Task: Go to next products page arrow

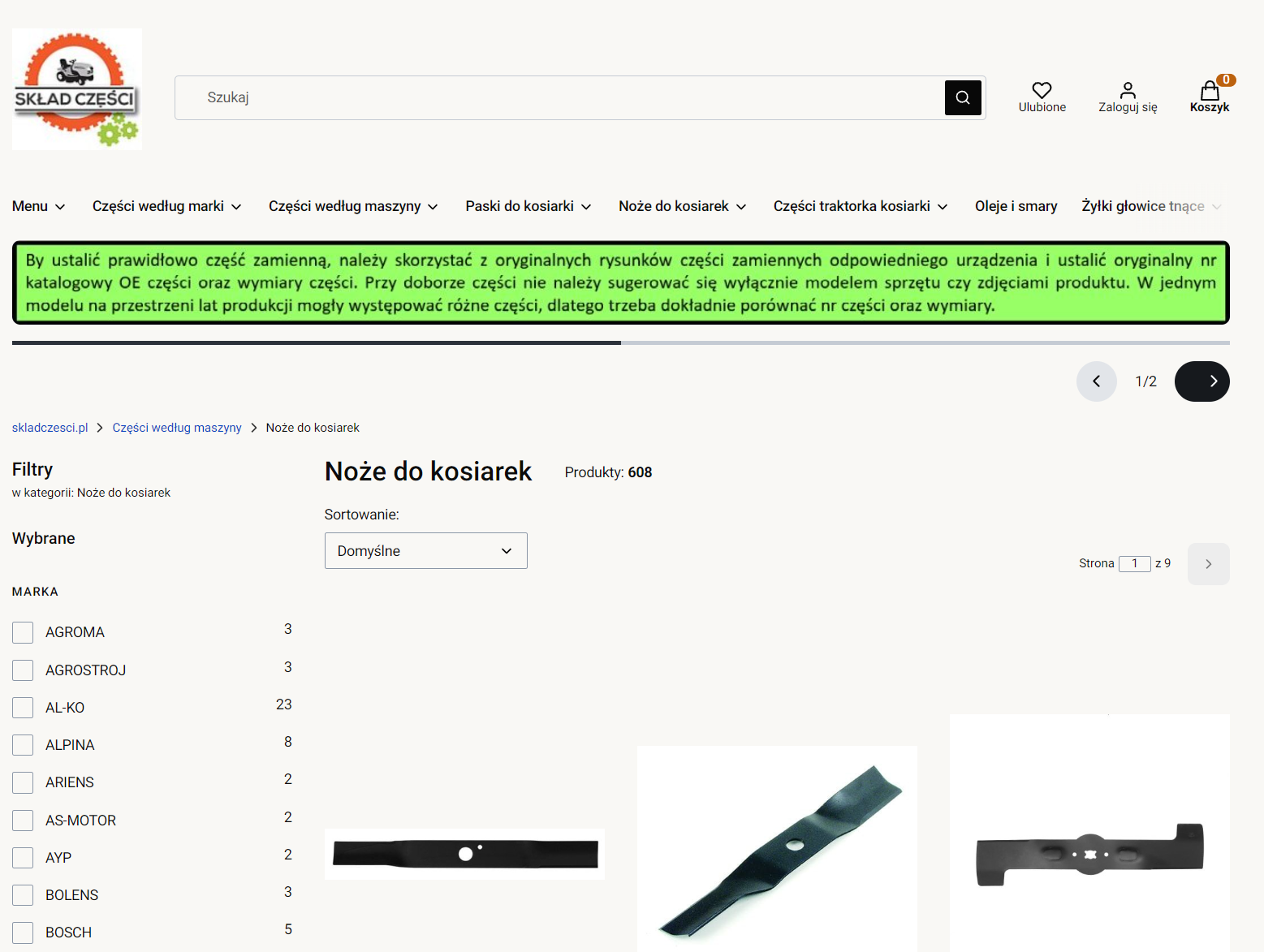Action: pos(1208,564)
